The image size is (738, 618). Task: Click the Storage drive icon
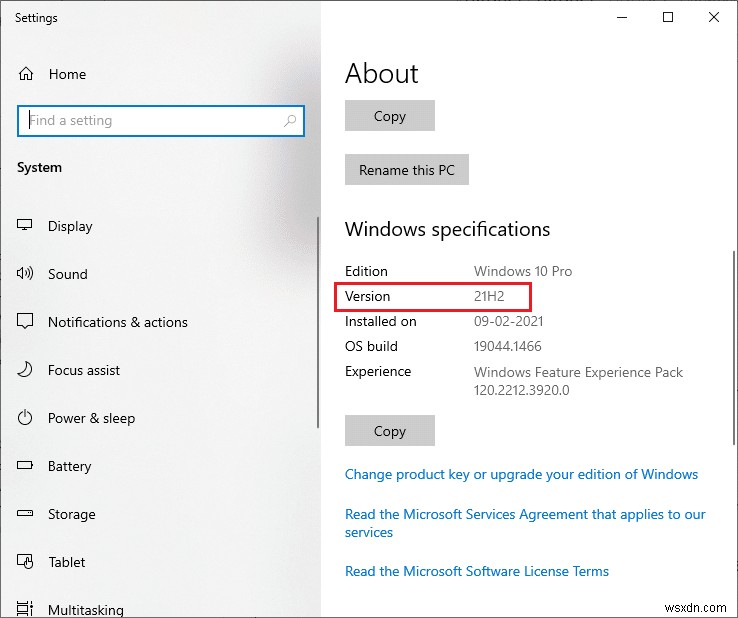[24, 514]
